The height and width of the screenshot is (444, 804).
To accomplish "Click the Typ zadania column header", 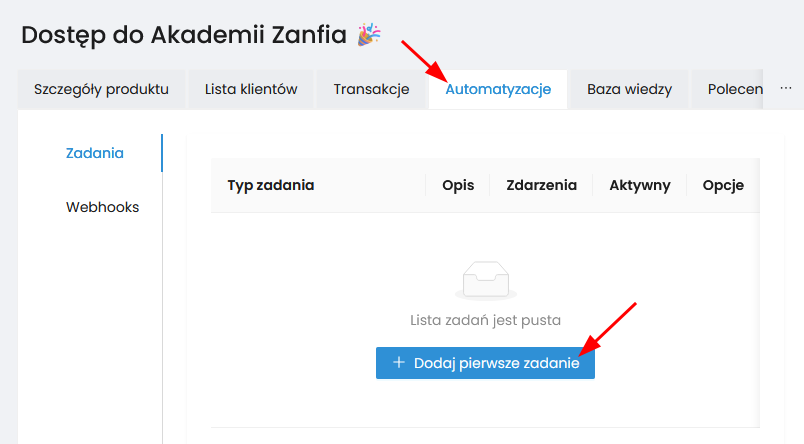I will point(271,185).
